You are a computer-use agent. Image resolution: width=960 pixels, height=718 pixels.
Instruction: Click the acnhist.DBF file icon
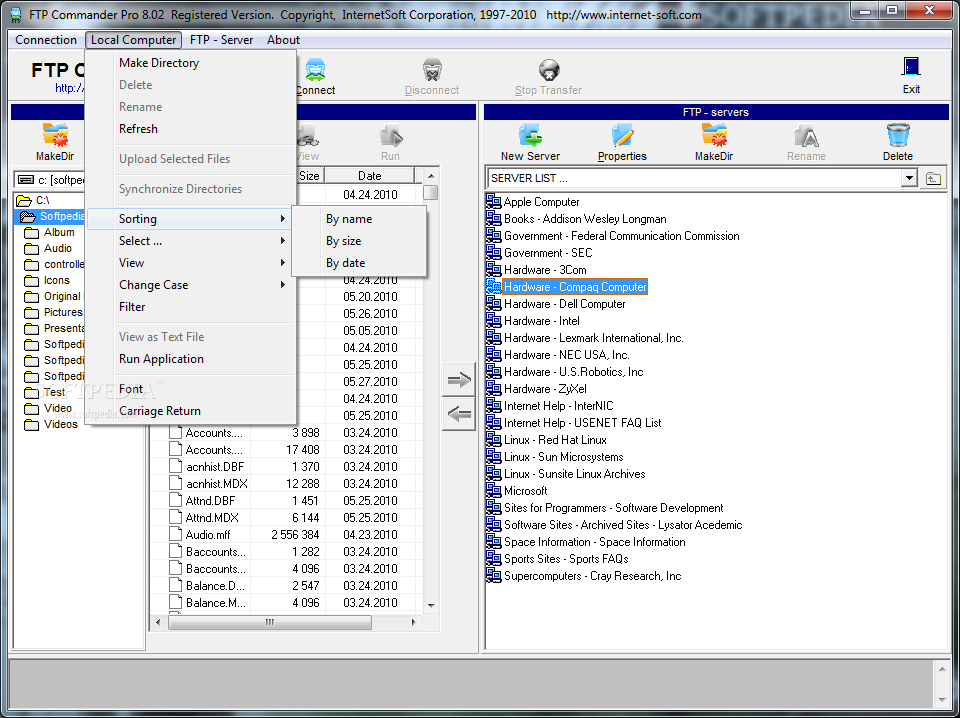click(x=176, y=466)
